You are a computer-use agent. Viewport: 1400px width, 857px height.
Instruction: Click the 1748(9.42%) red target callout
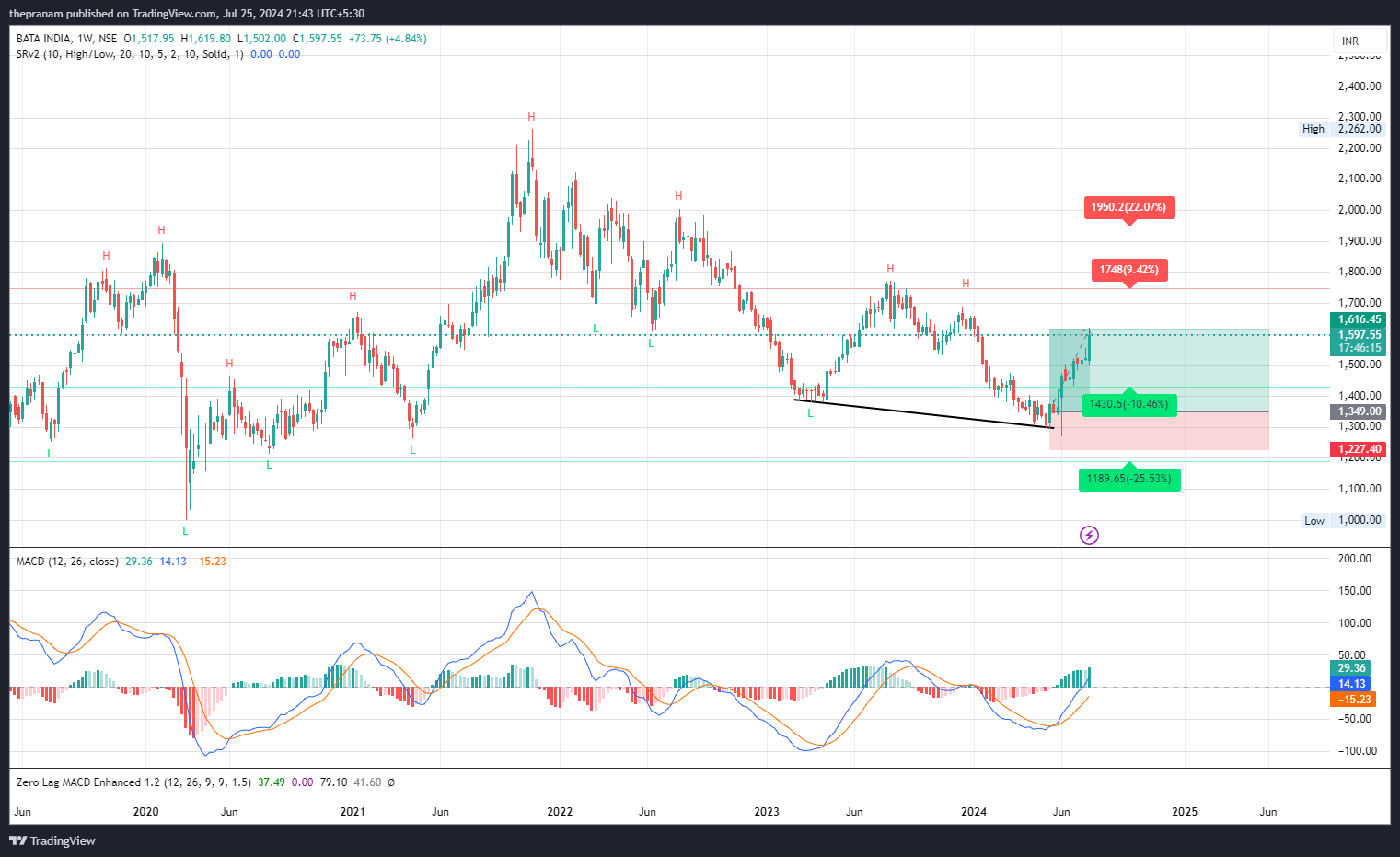1129,270
